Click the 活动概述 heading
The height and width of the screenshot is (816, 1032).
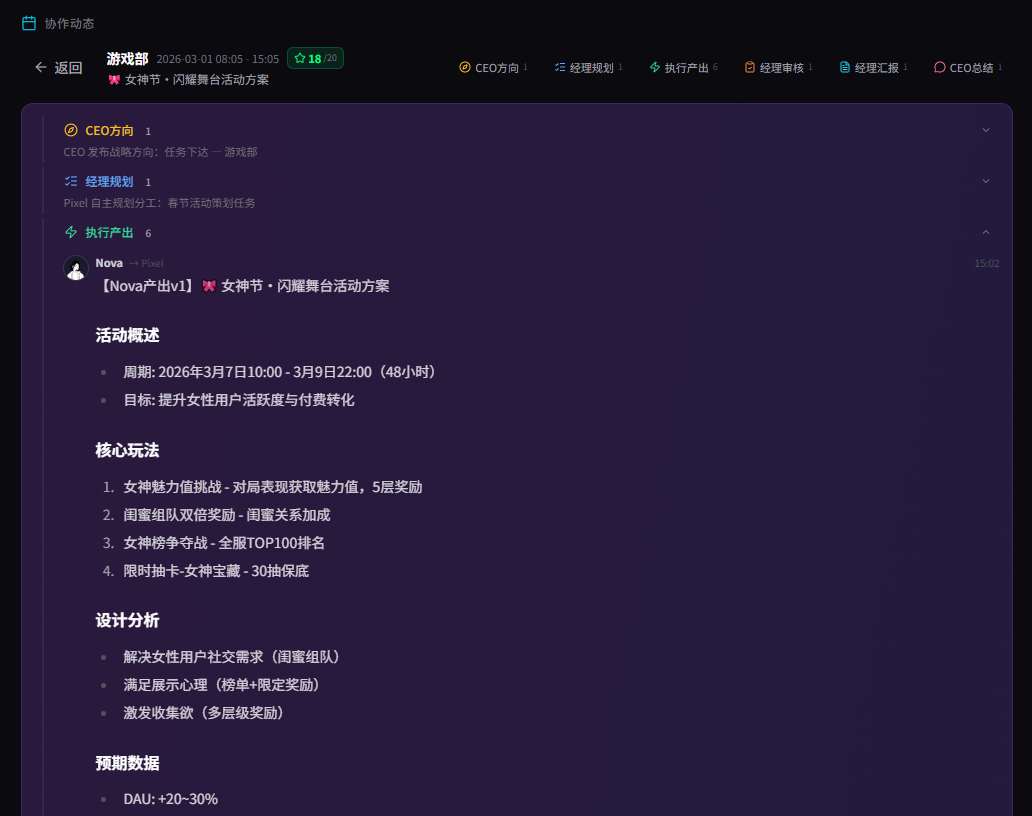(x=128, y=336)
